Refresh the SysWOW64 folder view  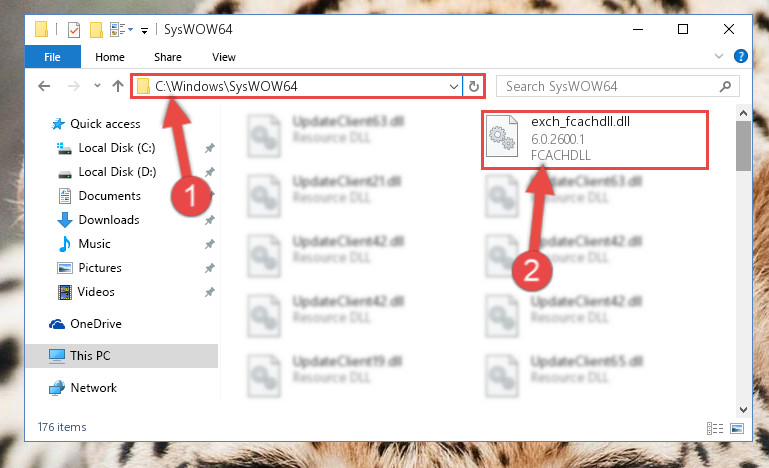(474, 87)
